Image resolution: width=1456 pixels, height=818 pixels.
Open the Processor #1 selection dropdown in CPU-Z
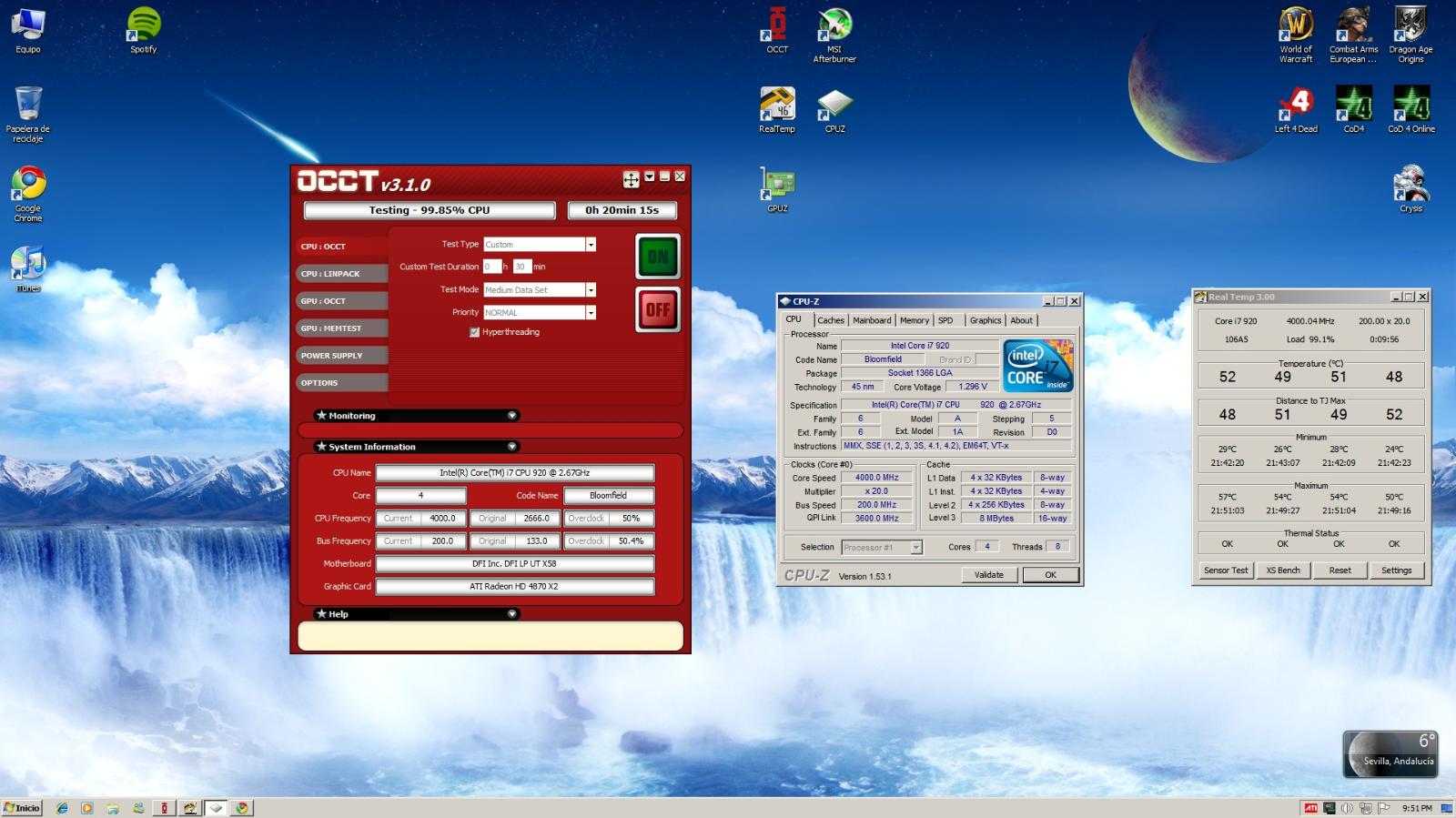916,547
